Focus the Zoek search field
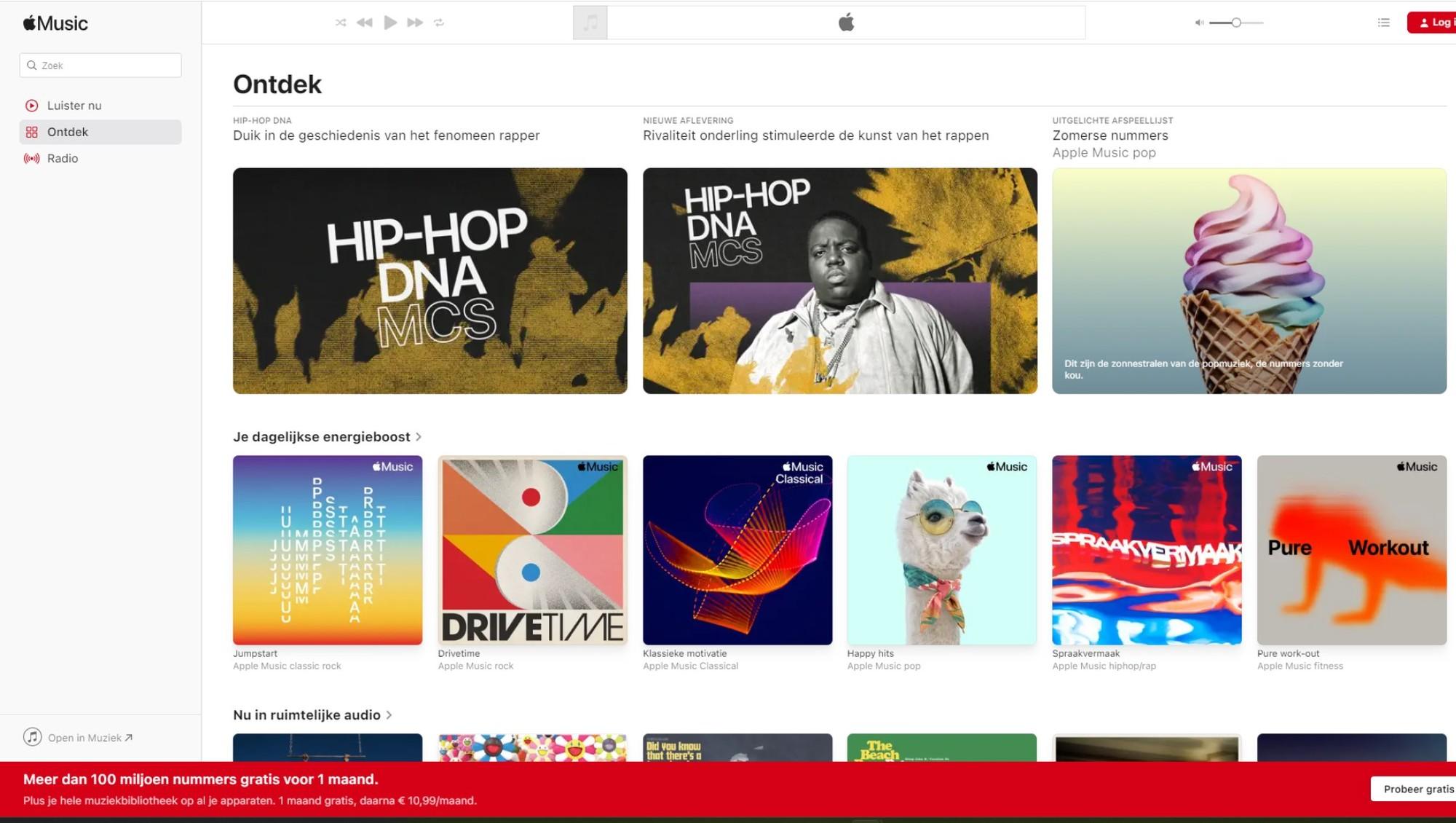 [100, 65]
